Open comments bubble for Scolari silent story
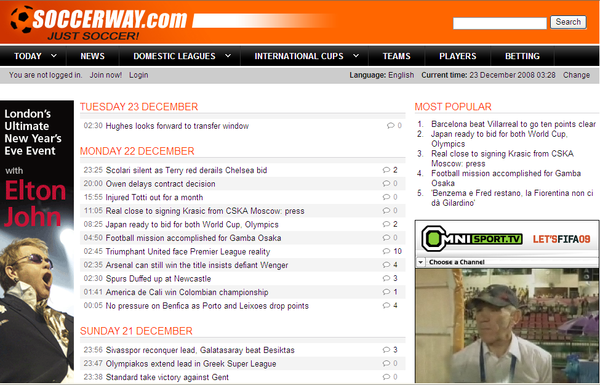 pos(386,170)
